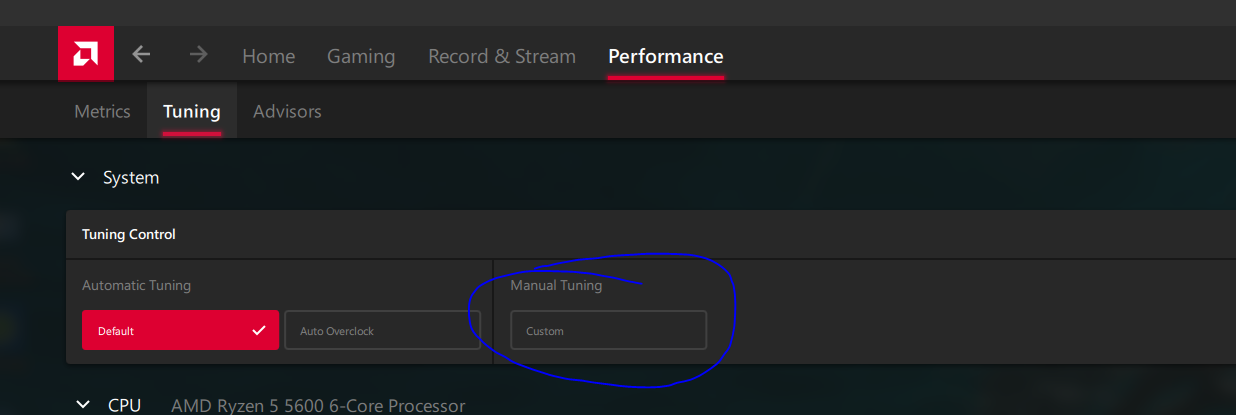1236x415 pixels.
Task: Click the AMD Ryzen 5 5600 processor name
Action: [x=318, y=405]
